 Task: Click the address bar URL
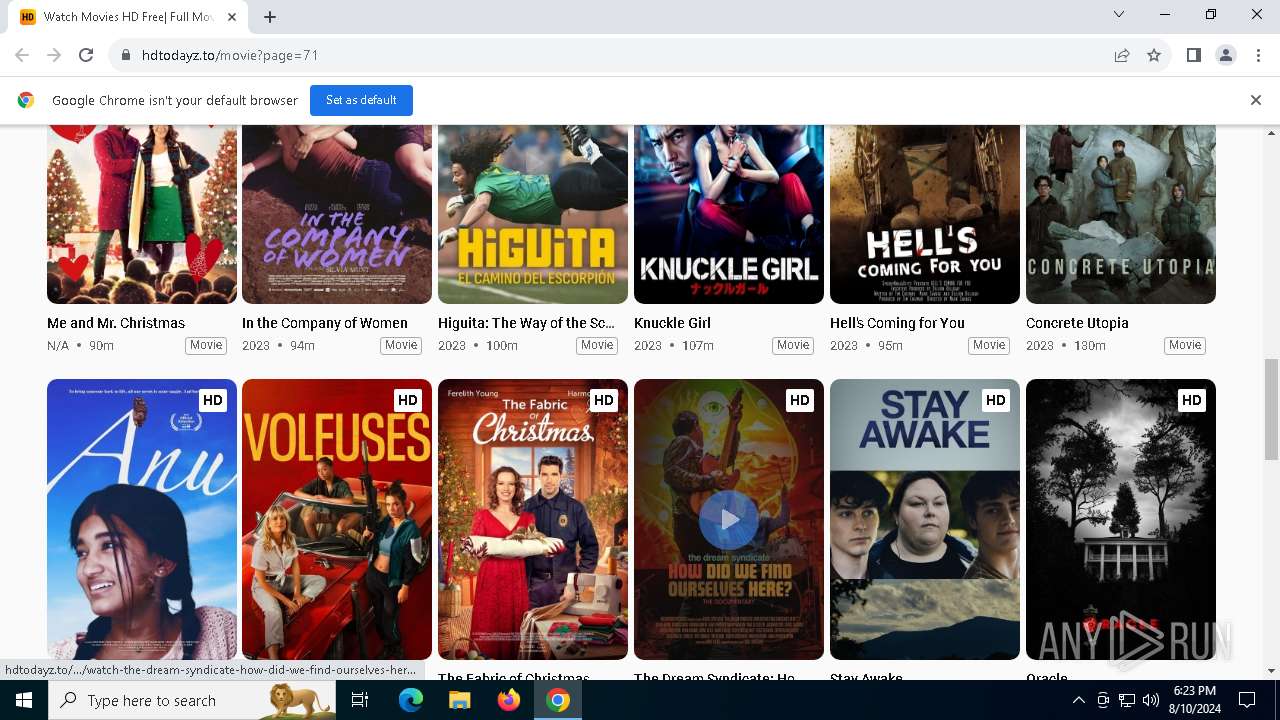tap(230, 55)
